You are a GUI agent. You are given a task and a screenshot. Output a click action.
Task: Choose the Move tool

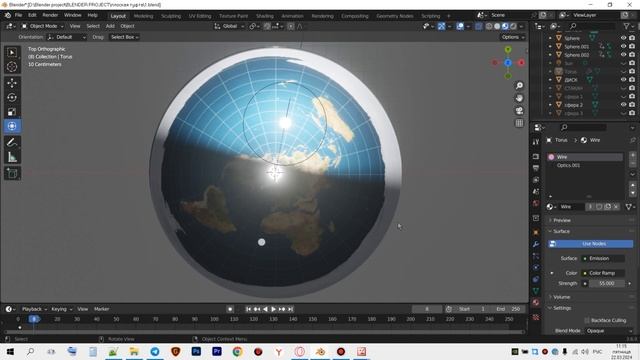[x=12, y=83]
